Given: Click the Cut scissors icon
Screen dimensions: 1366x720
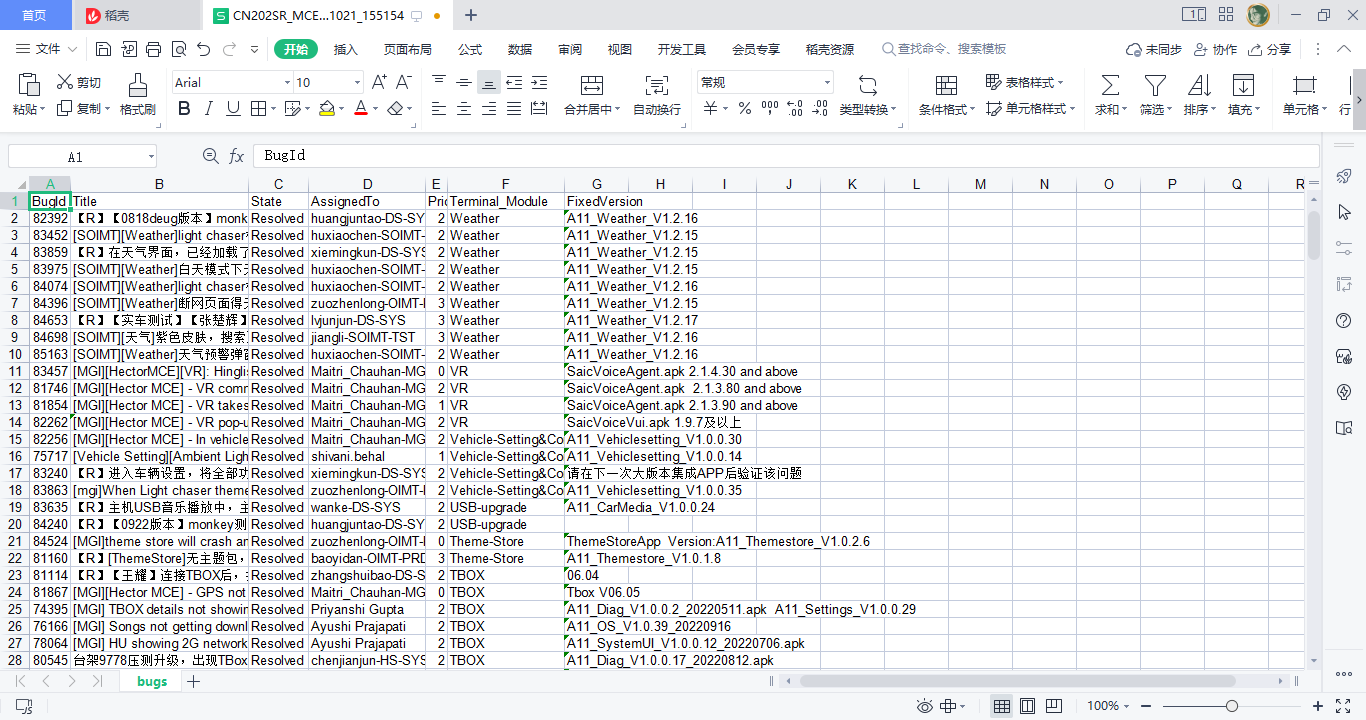Looking at the screenshot, I should (66, 82).
